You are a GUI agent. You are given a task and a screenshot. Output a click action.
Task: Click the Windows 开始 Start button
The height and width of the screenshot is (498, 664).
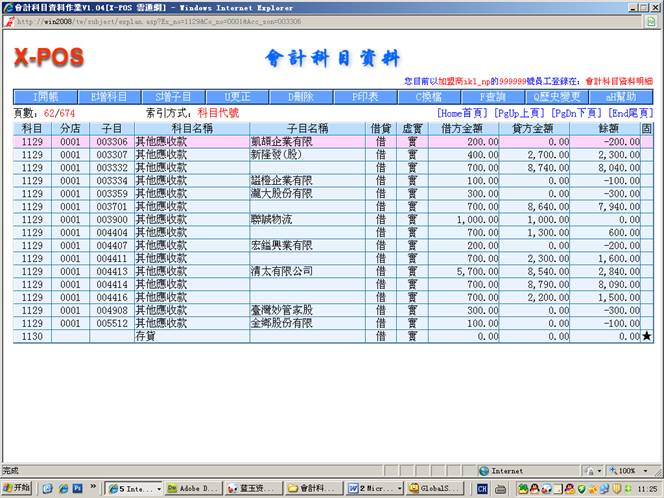point(17,488)
